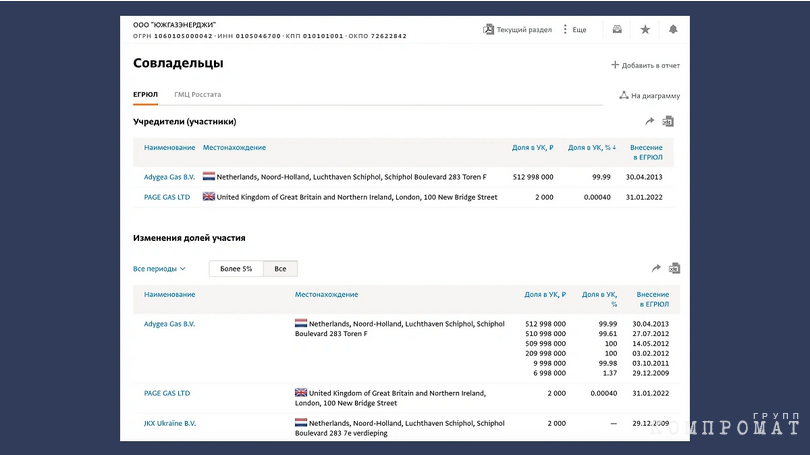This screenshot has height=455, width=810.
Task: Sort share changes by Доля в УК, ₽ header
Action: click(x=545, y=294)
